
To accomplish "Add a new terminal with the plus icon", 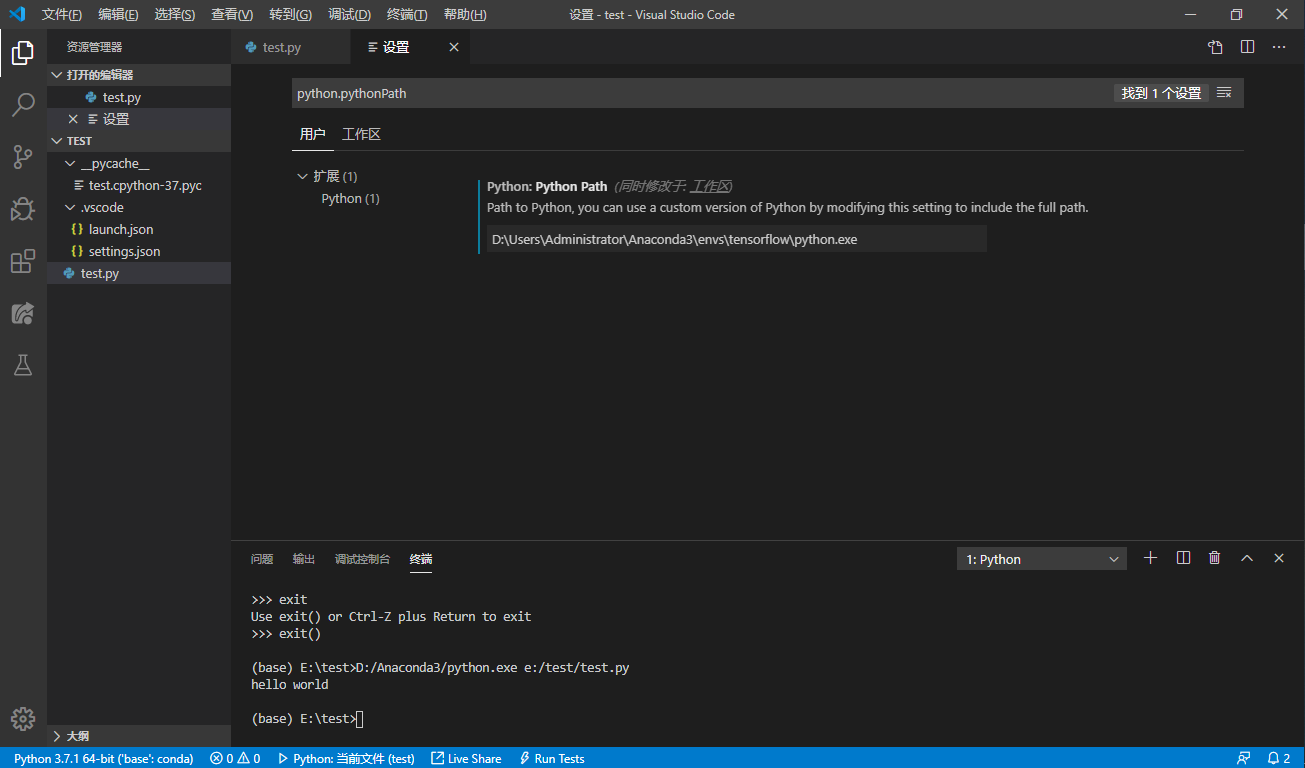I will click(x=1150, y=558).
